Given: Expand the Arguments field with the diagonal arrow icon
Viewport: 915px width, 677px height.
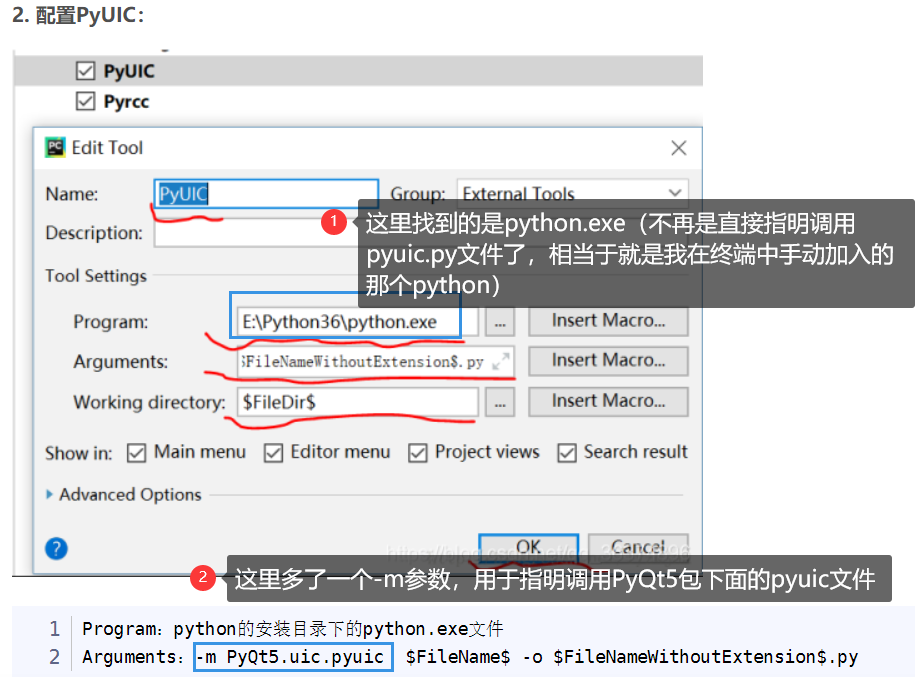Looking at the screenshot, I should click(x=502, y=361).
